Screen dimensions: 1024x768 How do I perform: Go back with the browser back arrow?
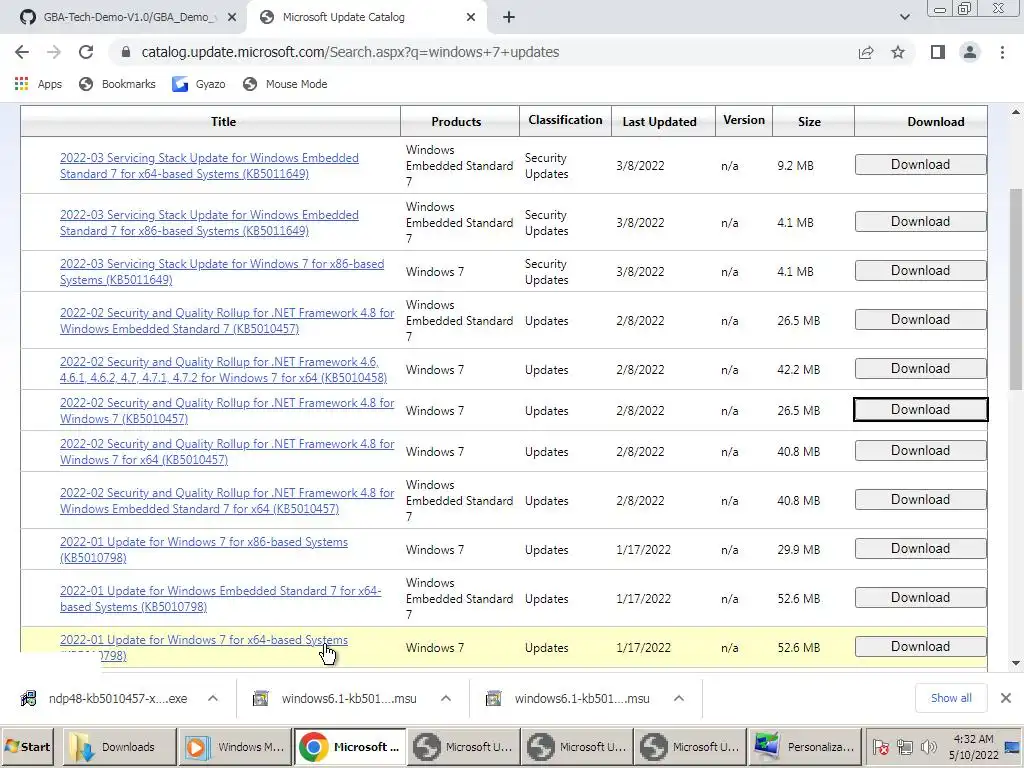[22, 52]
